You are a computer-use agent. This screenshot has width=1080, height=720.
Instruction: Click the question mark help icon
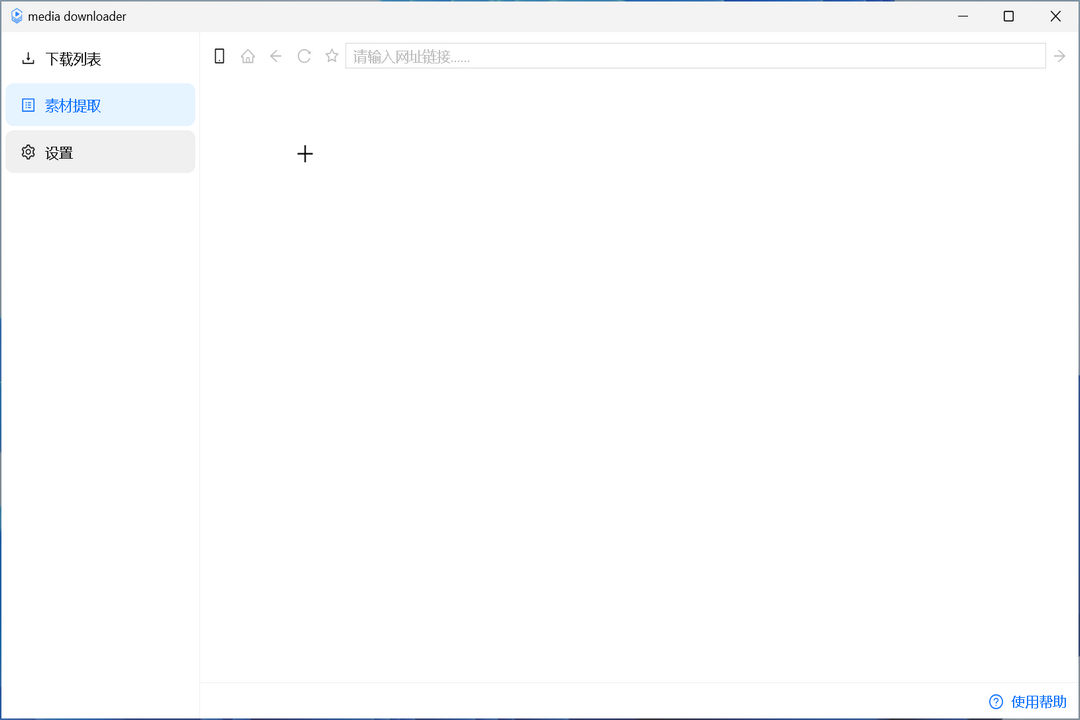click(996, 702)
